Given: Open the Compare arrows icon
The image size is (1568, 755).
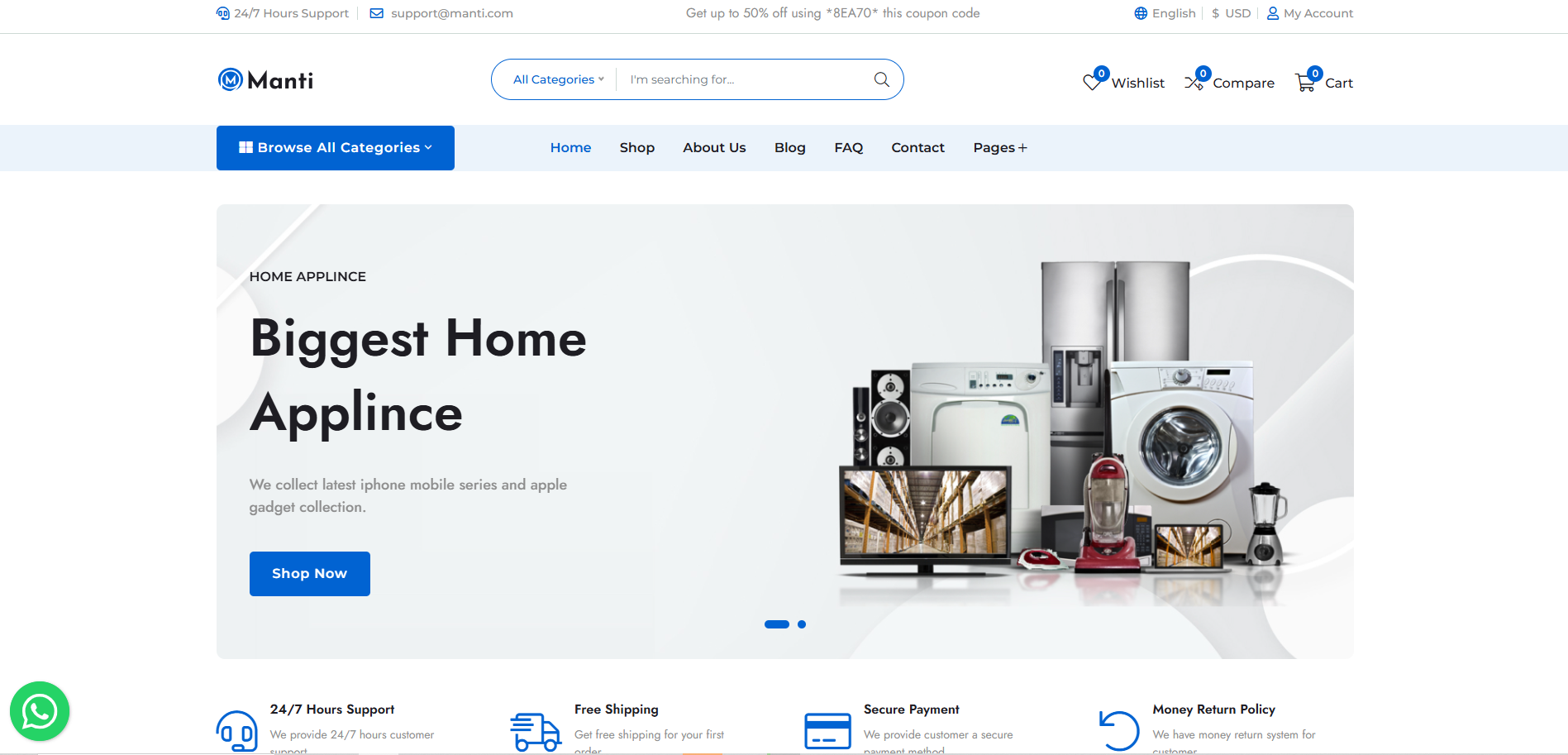Looking at the screenshot, I should 1194,82.
